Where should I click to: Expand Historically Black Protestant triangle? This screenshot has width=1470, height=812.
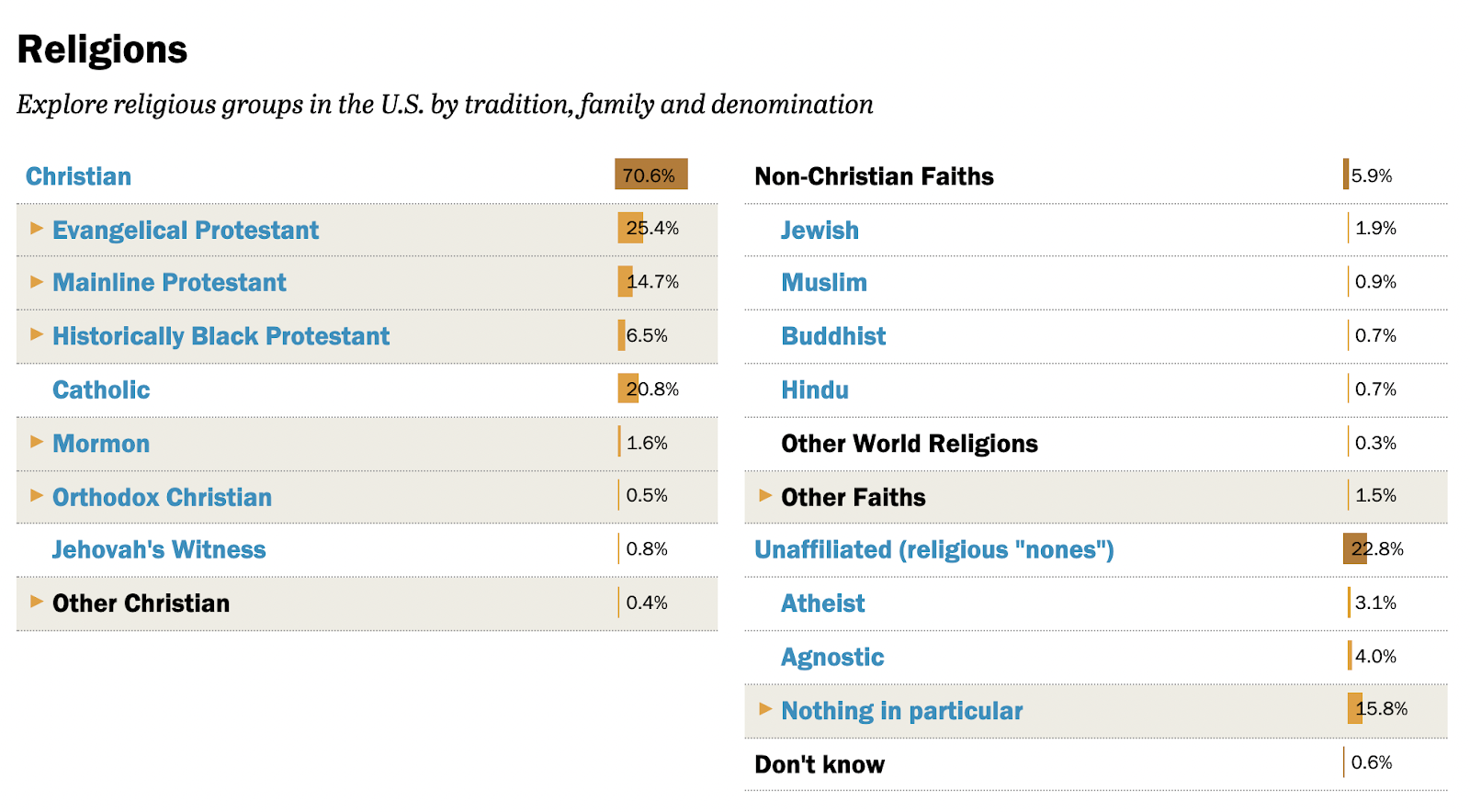pos(37,334)
